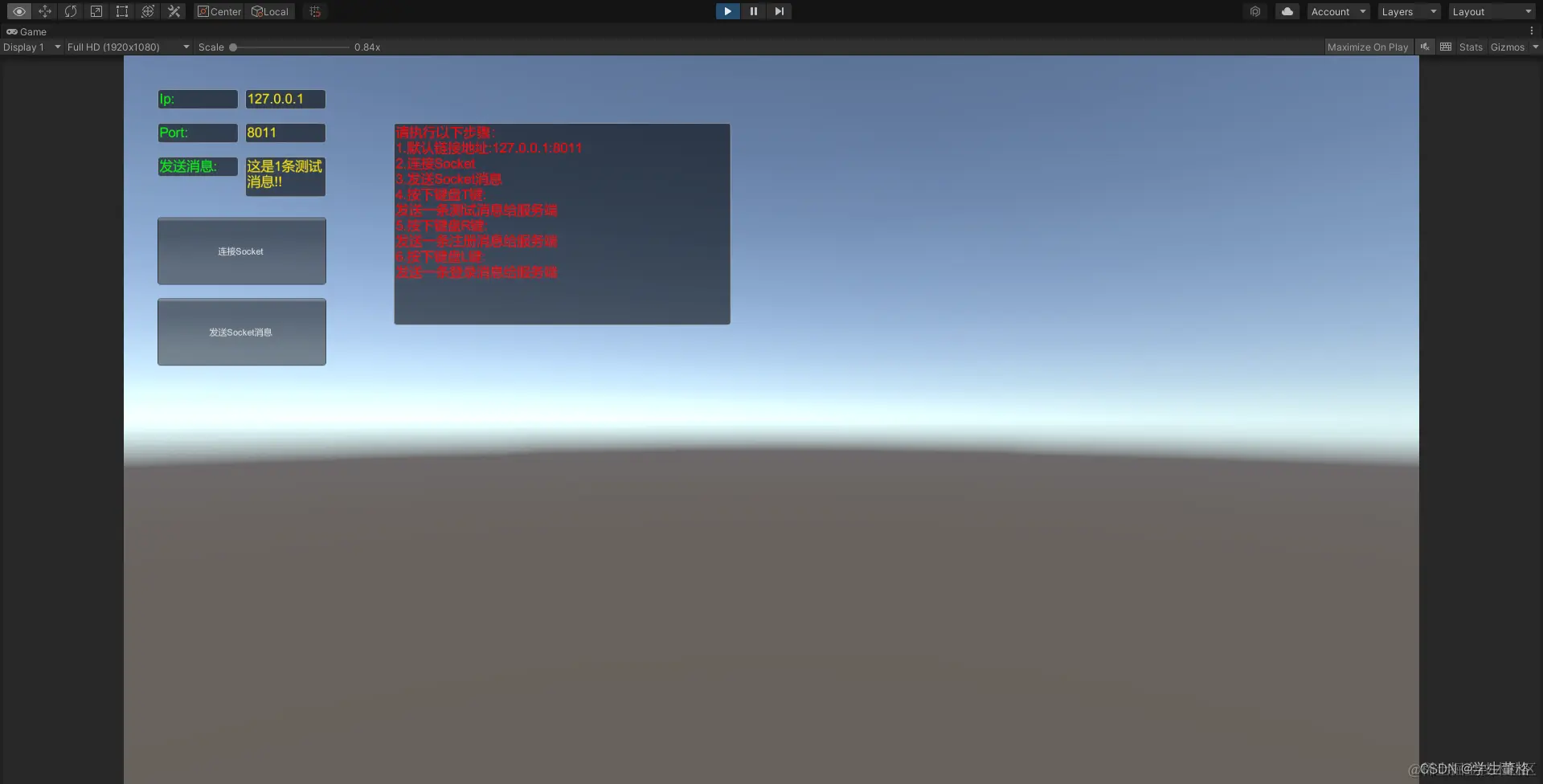Click the Step frame button
Image resolution: width=1543 pixels, height=784 pixels.
(x=779, y=11)
